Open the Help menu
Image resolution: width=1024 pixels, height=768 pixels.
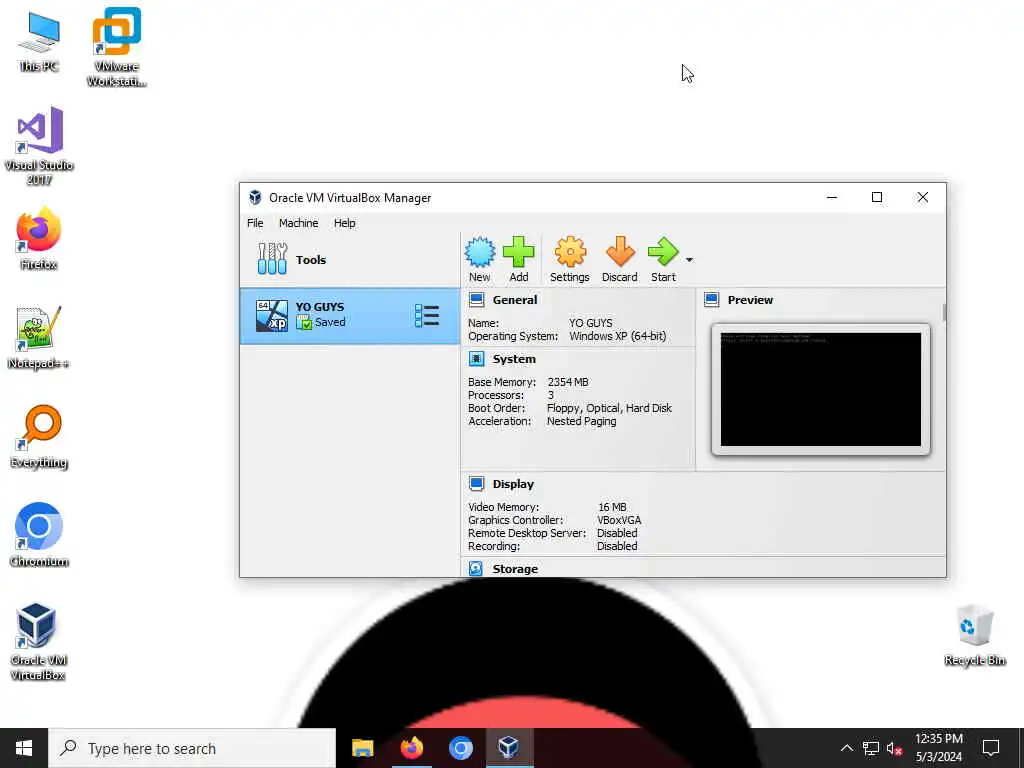344,223
